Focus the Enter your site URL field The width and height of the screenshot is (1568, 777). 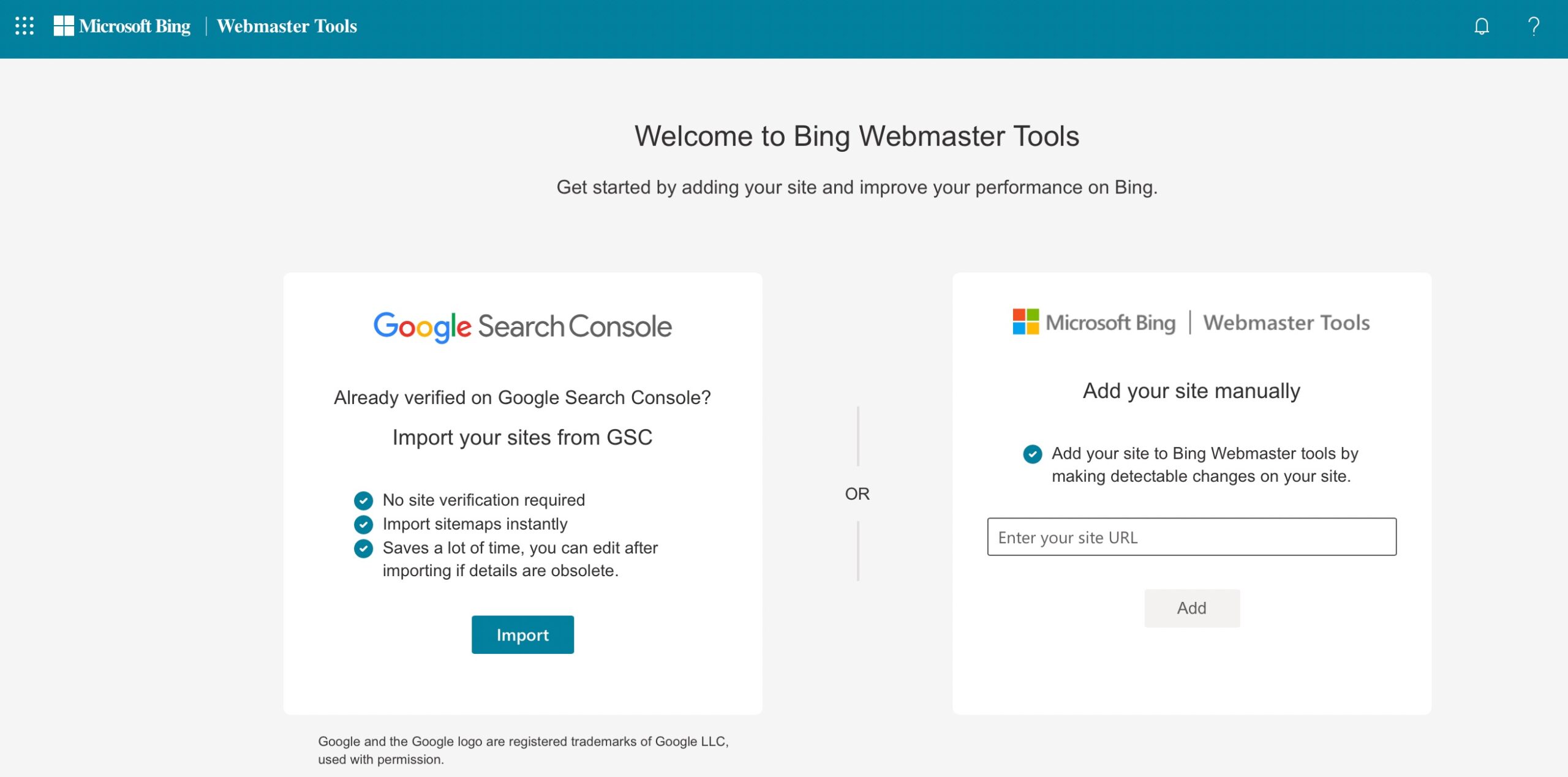[1191, 537]
